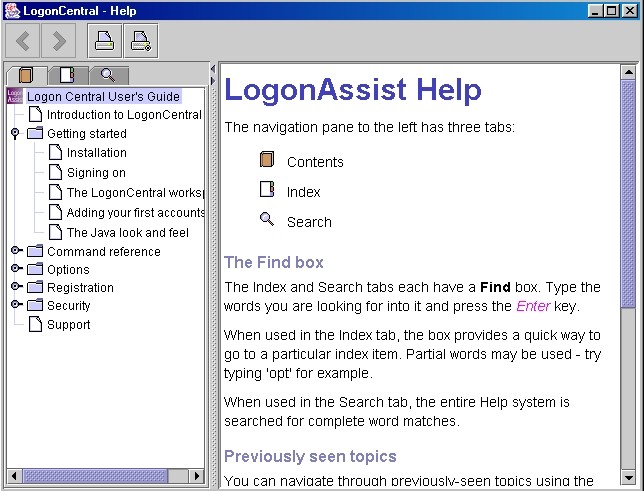The height and width of the screenshot is (491, 644).
Task: Click the Getting started folder icon
Action: click(35, 133)
